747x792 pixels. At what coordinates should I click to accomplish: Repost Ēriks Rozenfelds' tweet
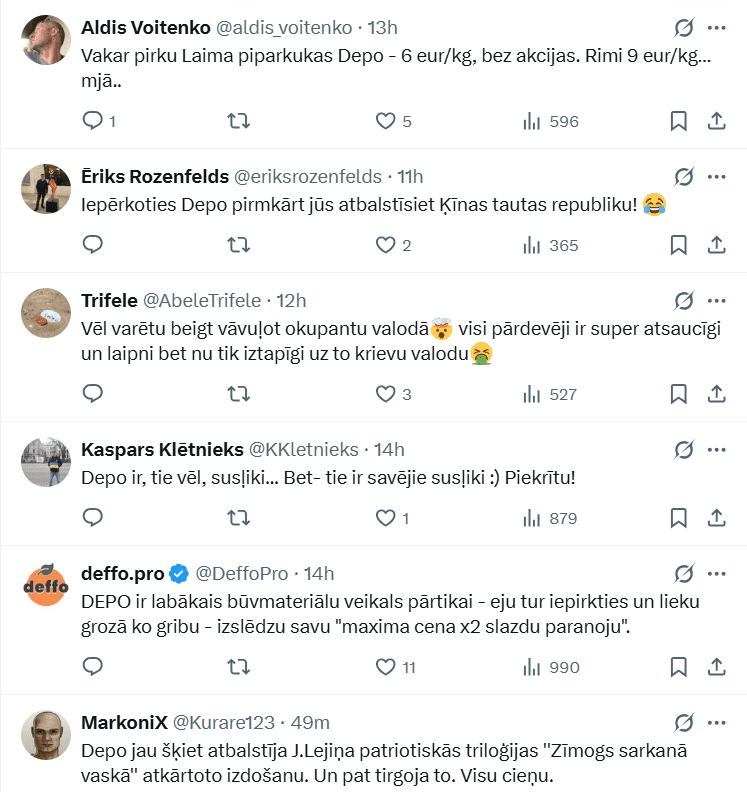(x=239, y=245)
